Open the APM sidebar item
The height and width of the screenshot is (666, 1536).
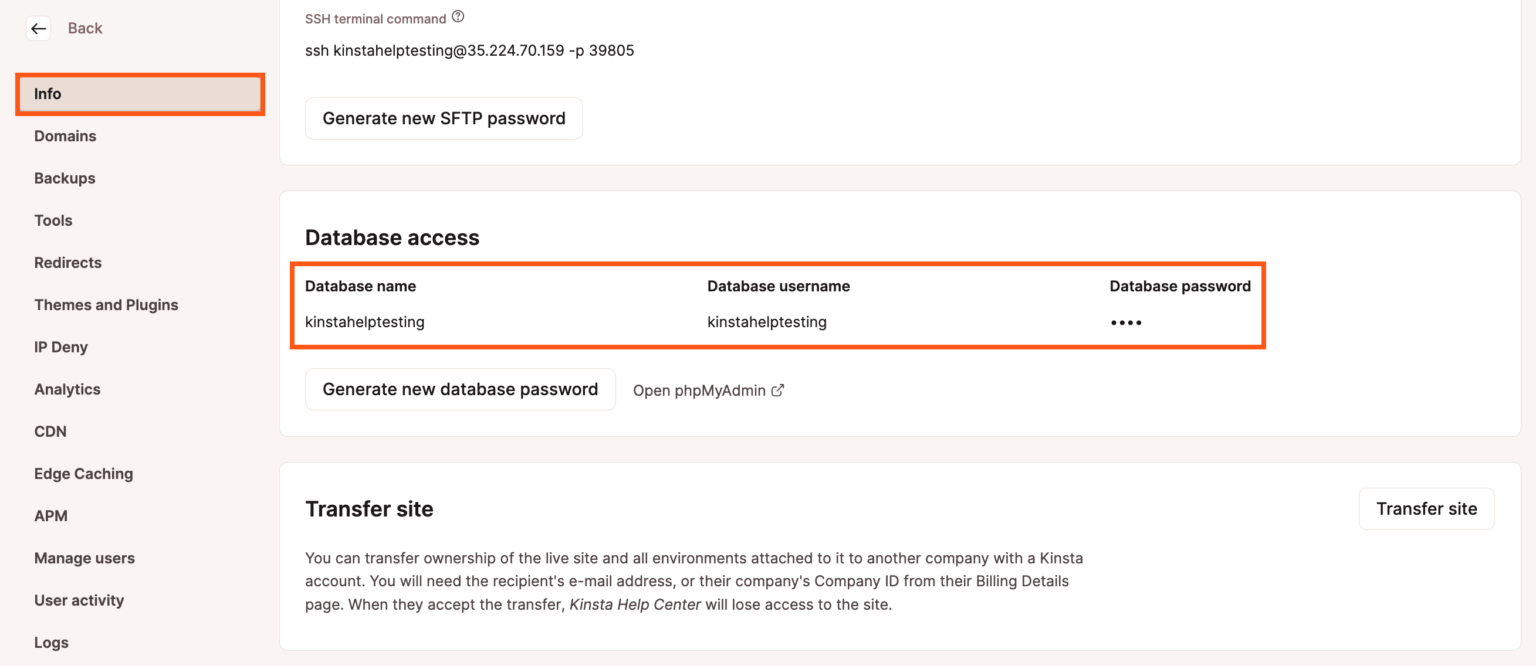pos(51,516)
